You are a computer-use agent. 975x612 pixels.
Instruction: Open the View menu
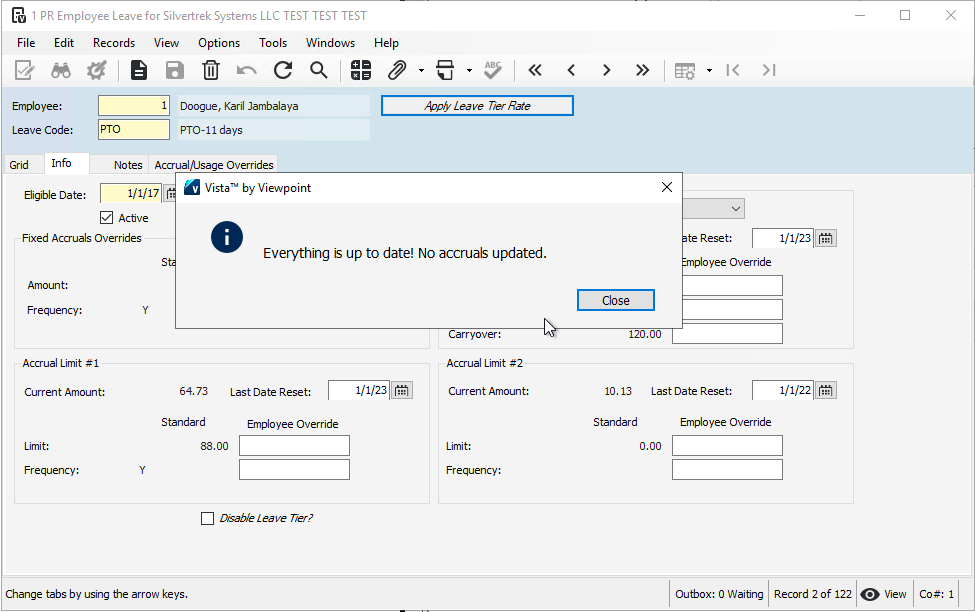coord(166,43)
